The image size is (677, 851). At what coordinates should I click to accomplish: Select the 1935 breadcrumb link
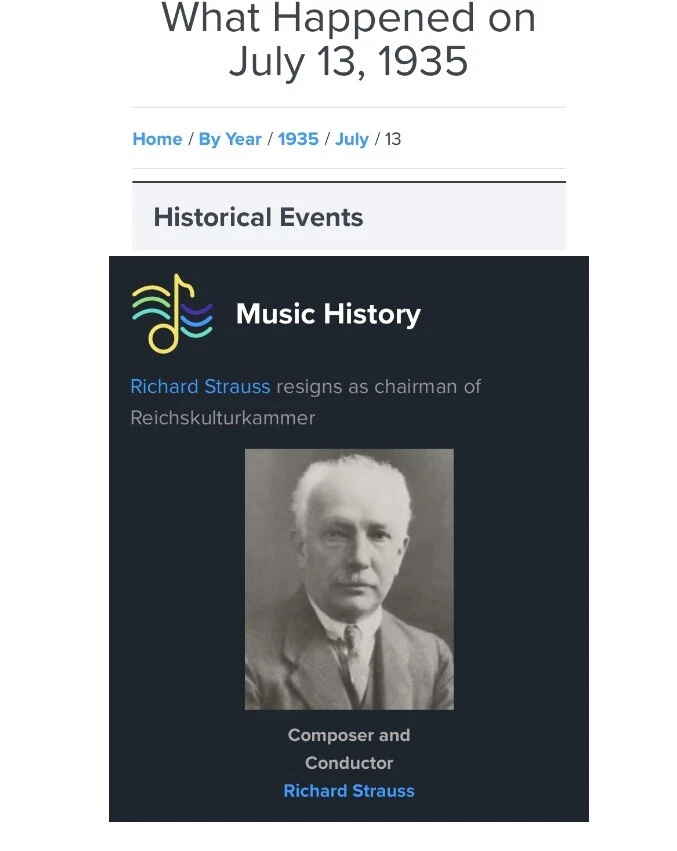pyautogui.click(x=298, y=139)
